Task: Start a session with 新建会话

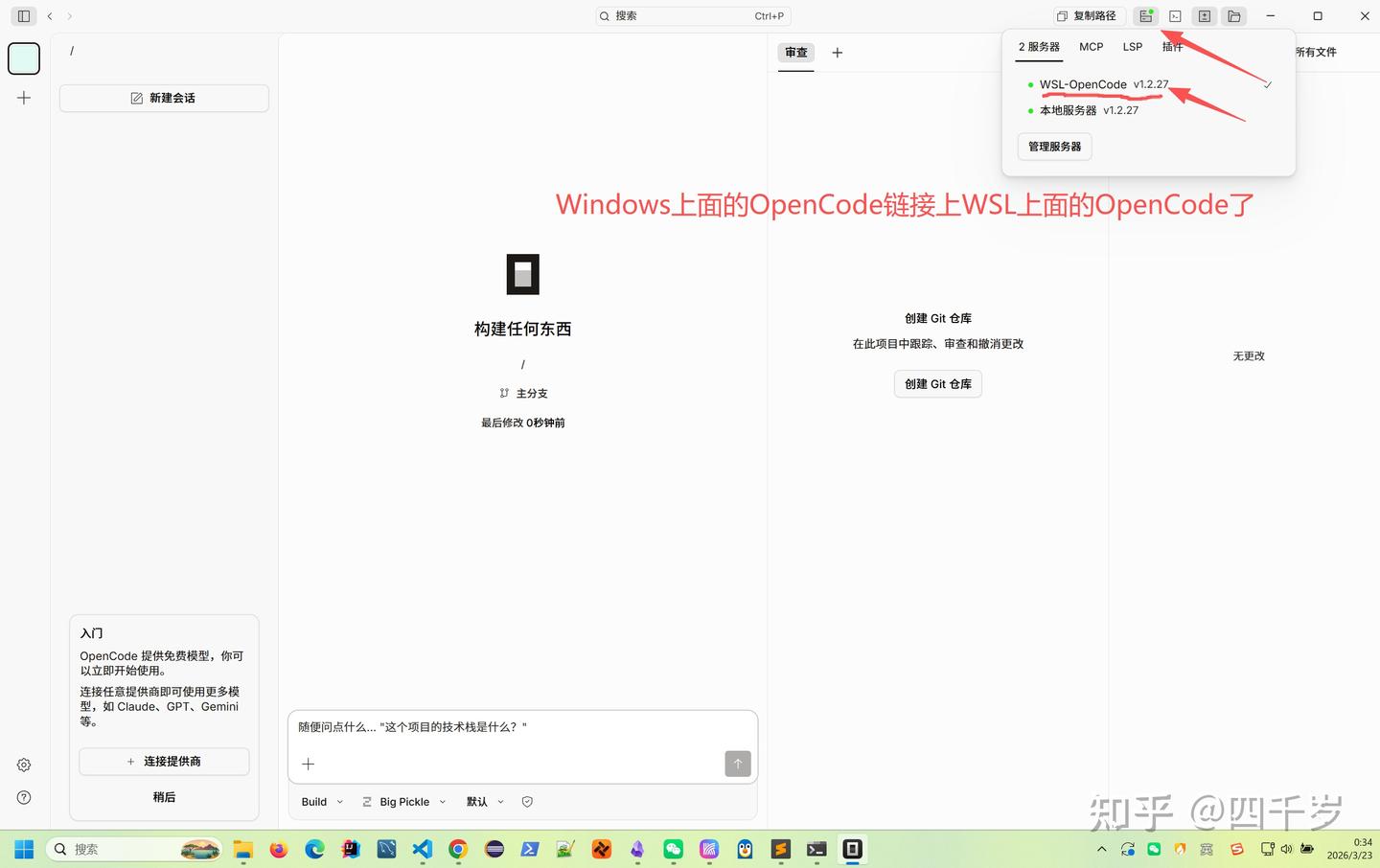Action: (x=164, y=98)
